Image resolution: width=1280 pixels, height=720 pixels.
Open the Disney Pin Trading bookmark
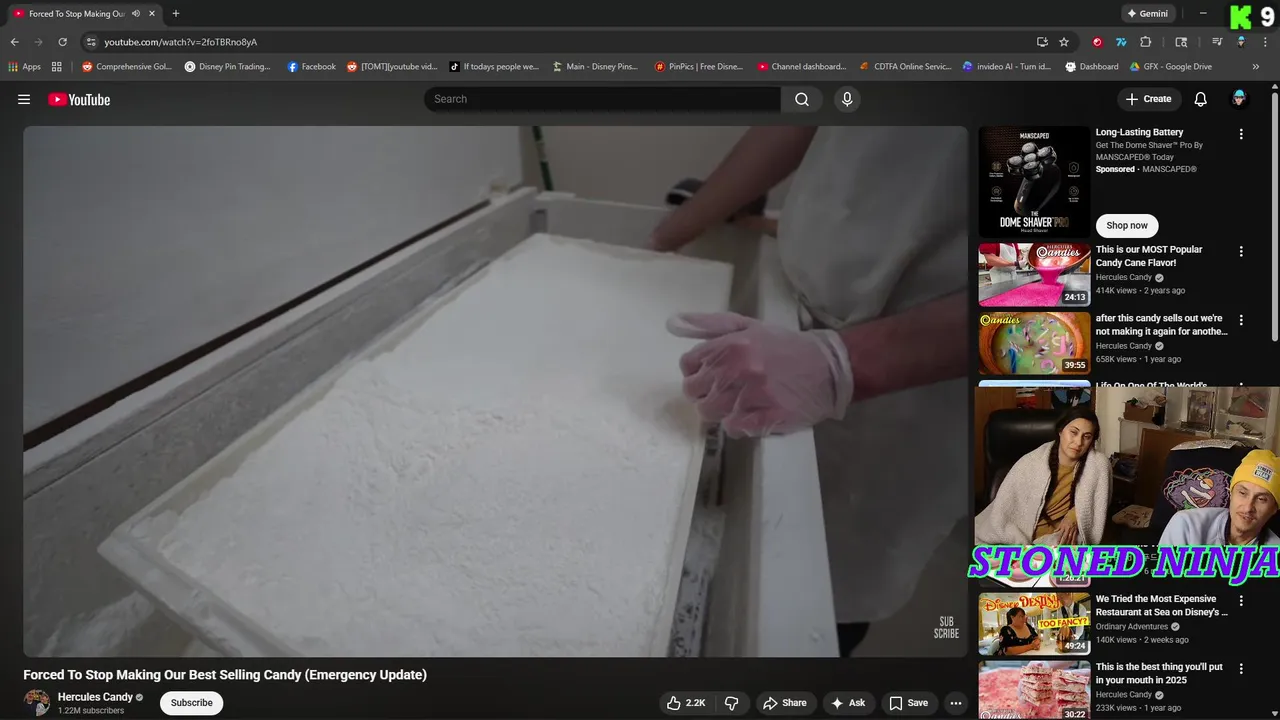[x=228, y=67]
